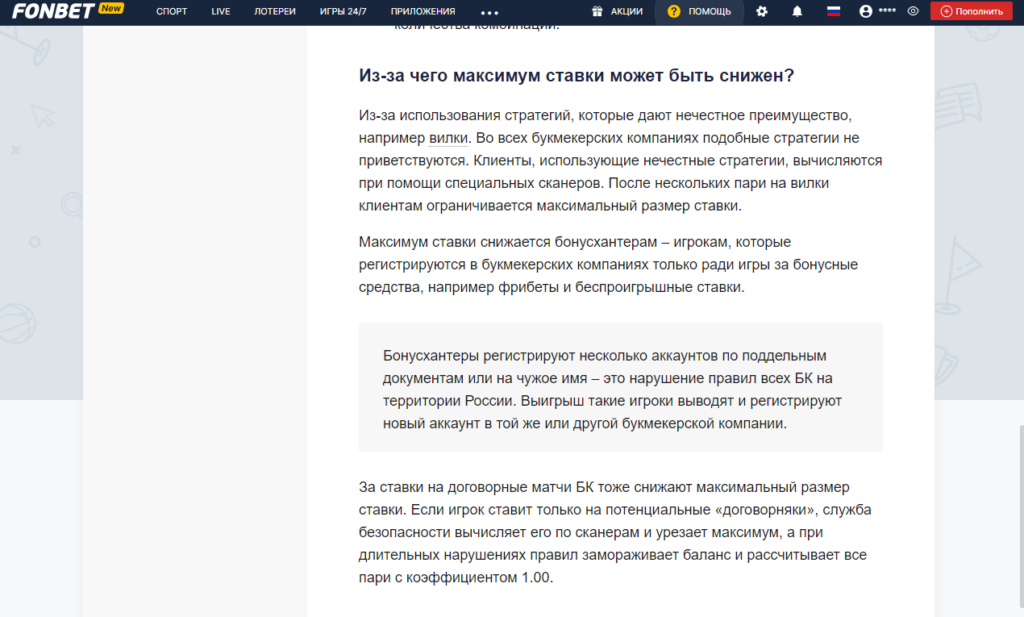Viewport: 1024px width, 617px height.
Task: Go to ЛОТЕРЕИ section
Action: pyautogui.click(x=275, y=12)
